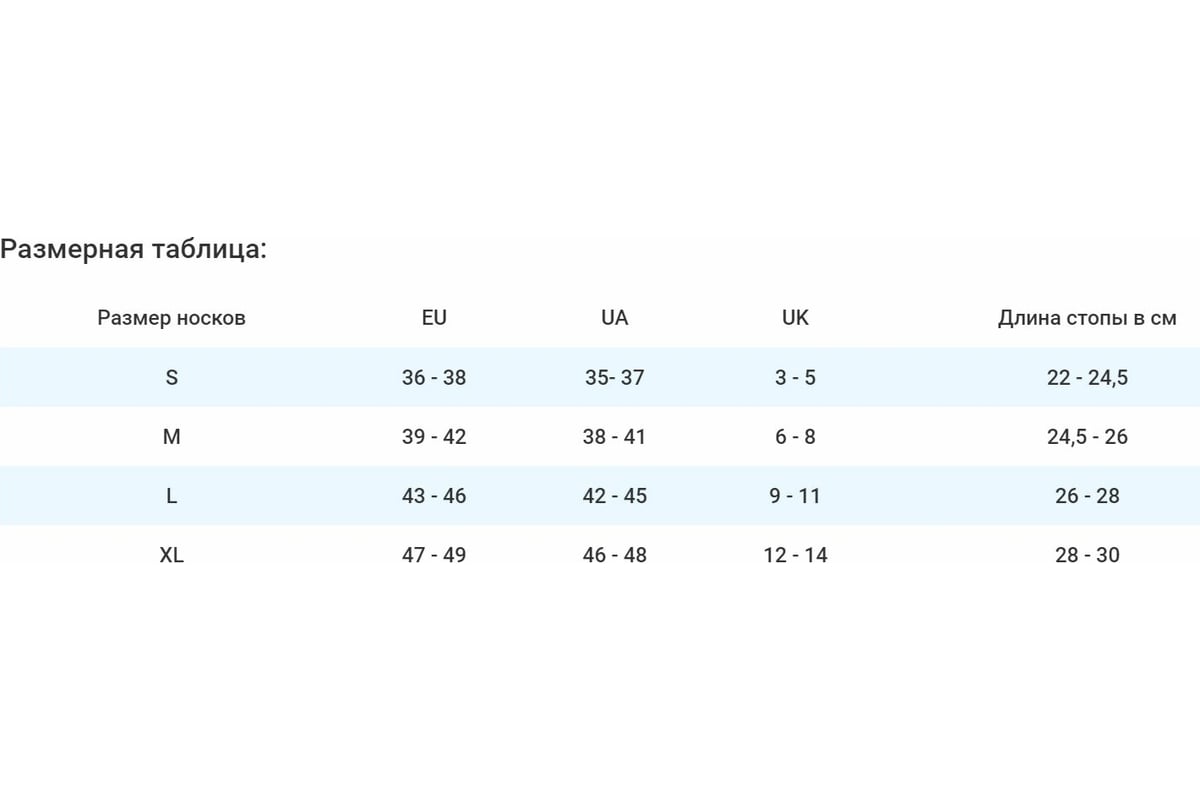Click the EU column header
The image size is (1200, 800).
point(434,318)
